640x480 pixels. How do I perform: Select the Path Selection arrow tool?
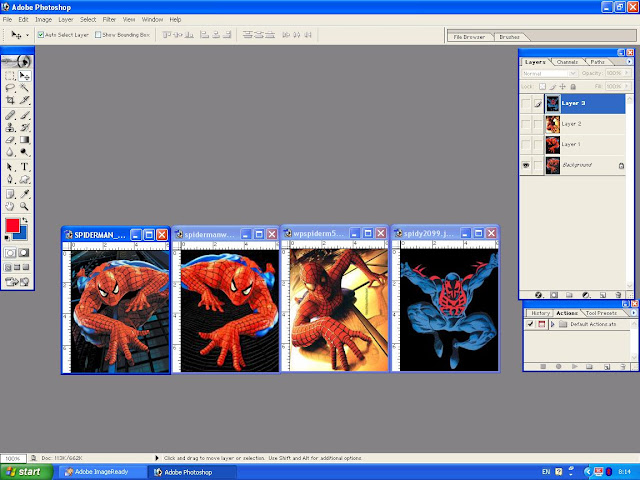tap(10, 167)
